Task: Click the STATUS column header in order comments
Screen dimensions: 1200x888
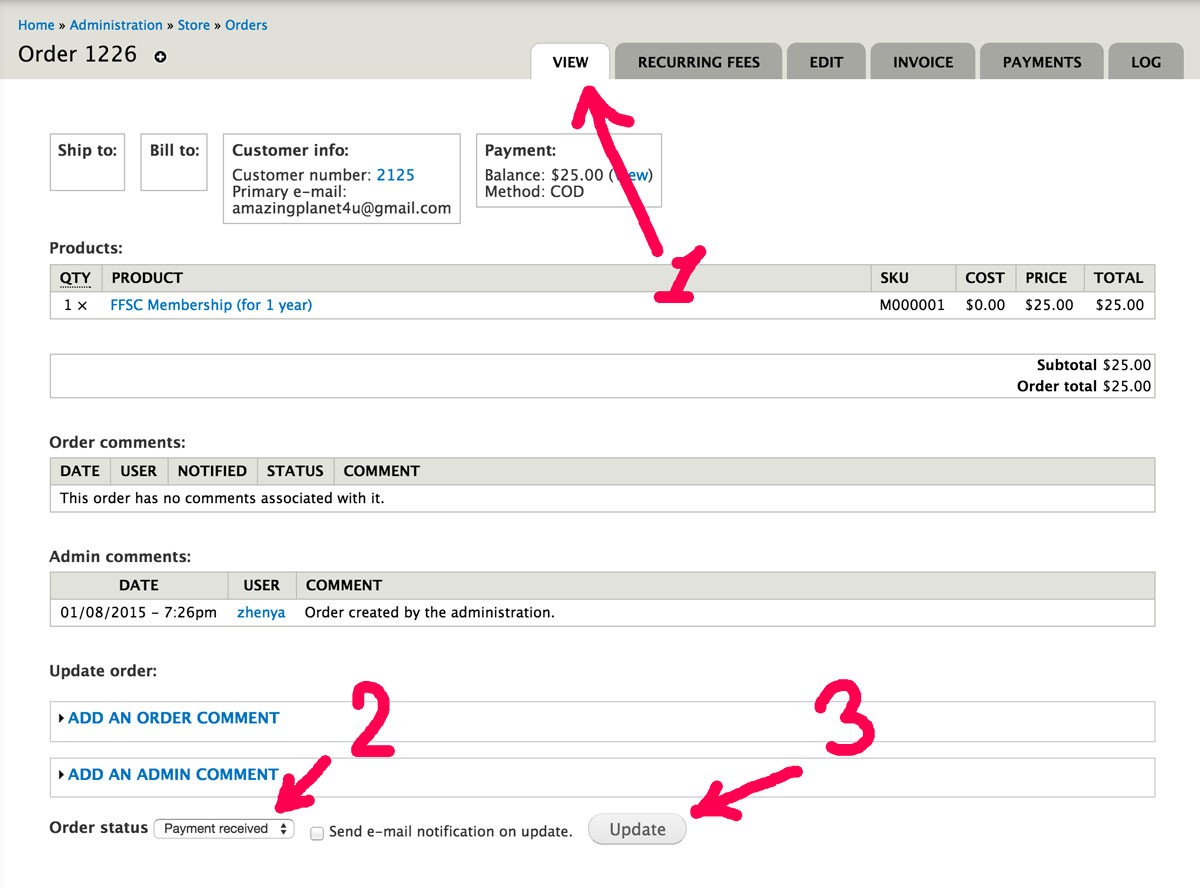Action: [295, 471]
